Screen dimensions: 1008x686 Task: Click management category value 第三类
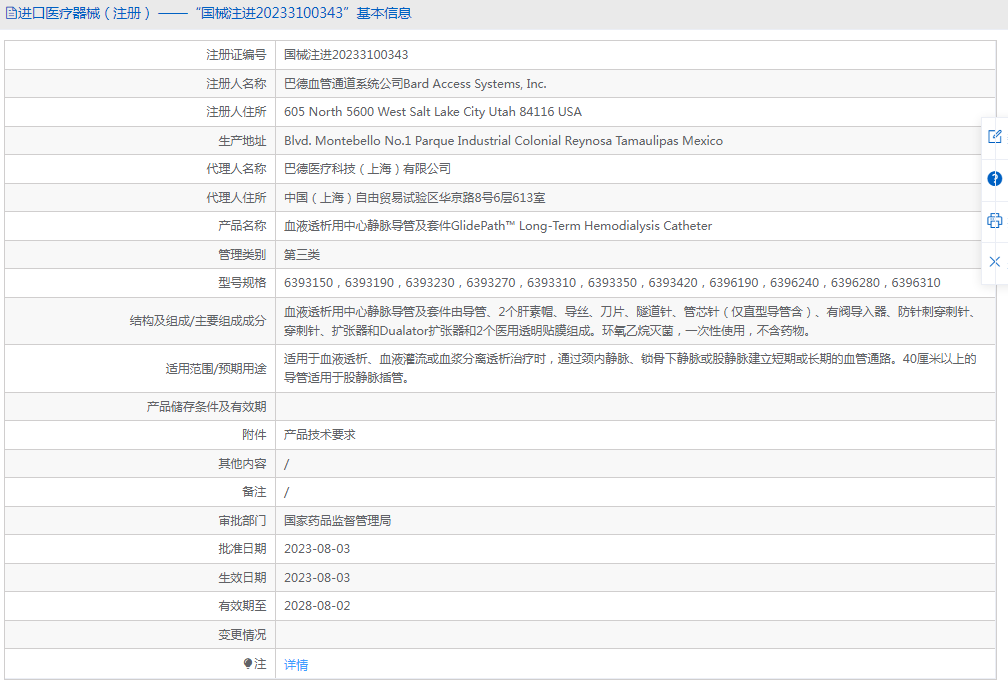(302, 255)
